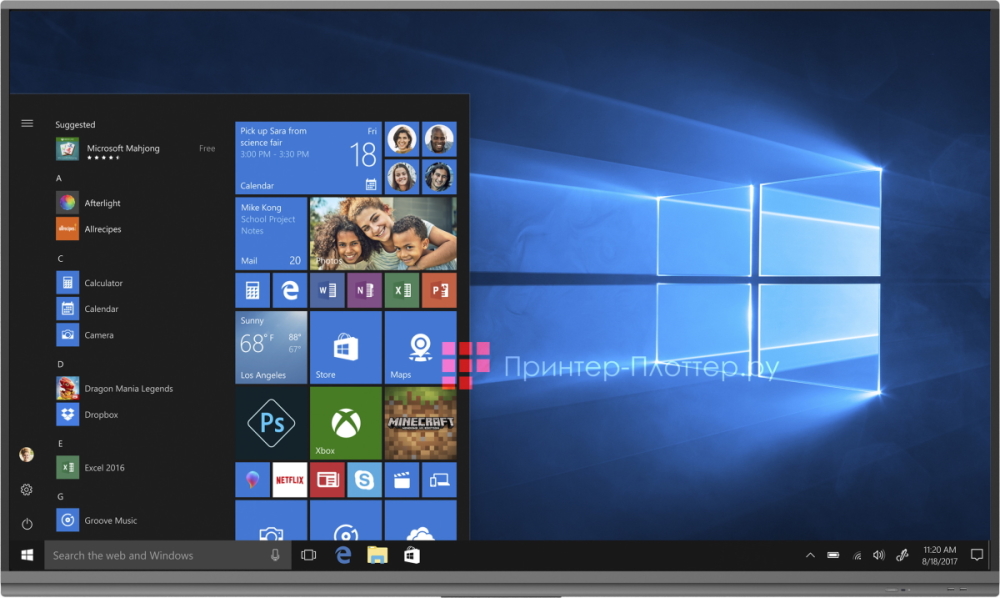1000x598 pixels.
Task: Show hidden icons in the system tray
Action: 809,554
